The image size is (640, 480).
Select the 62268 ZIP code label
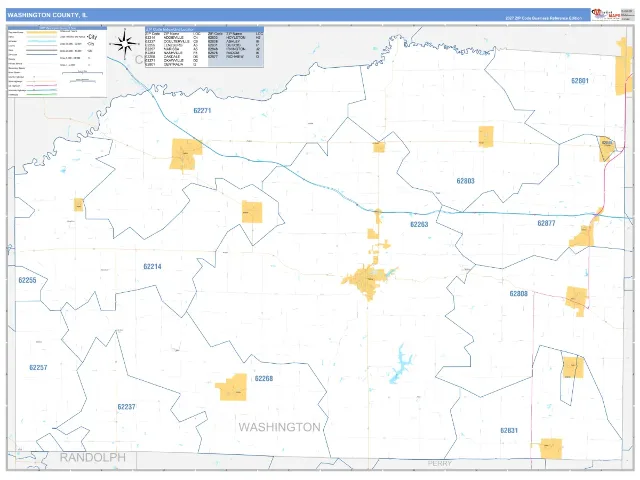264,379
